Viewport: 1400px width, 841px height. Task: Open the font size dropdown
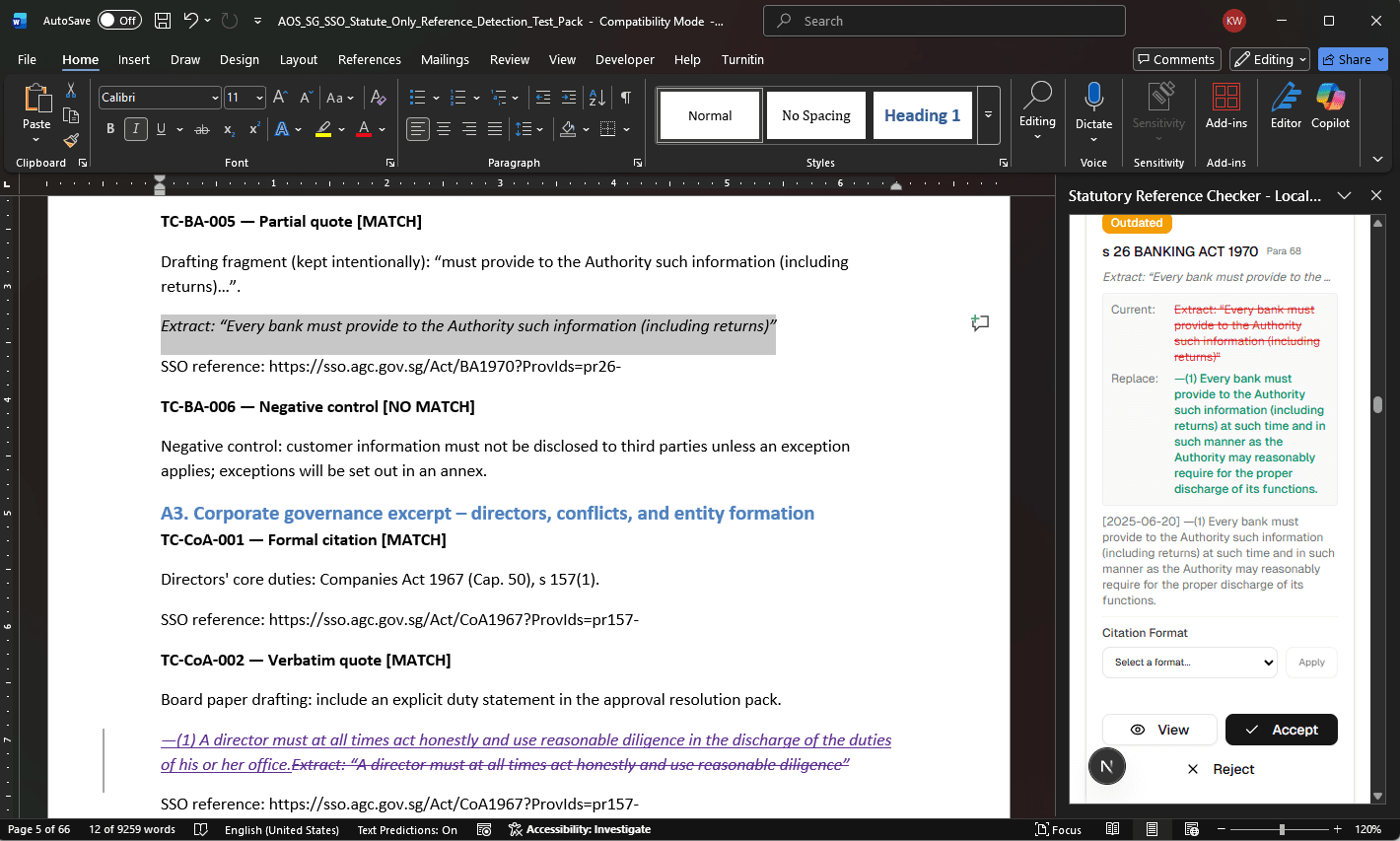(259, 98)
